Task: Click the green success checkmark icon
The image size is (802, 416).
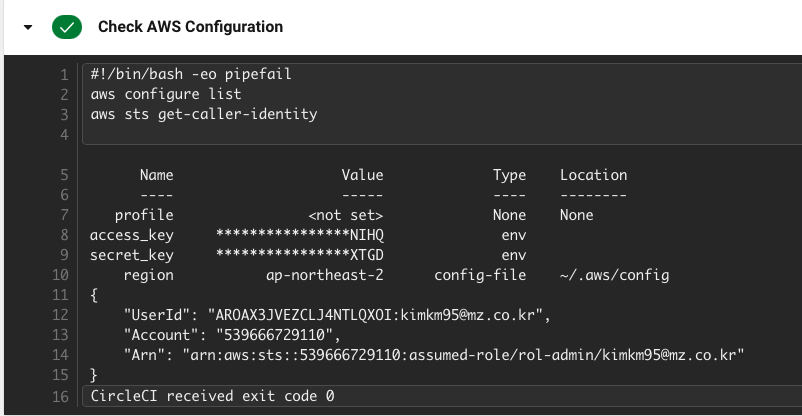Action: coord(67,27)
